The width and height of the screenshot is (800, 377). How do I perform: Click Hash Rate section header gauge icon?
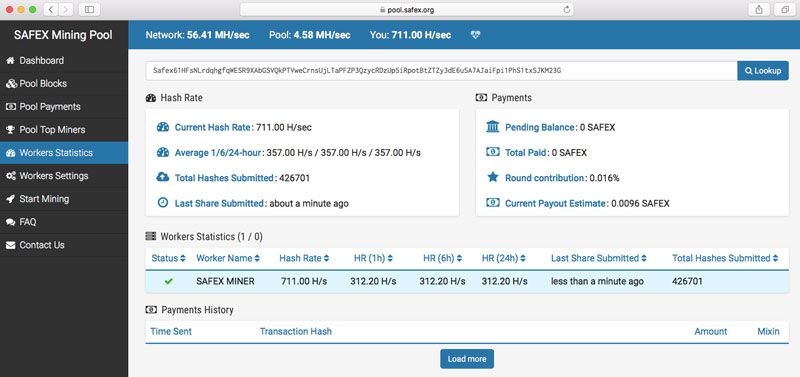[x=151, y=98]
